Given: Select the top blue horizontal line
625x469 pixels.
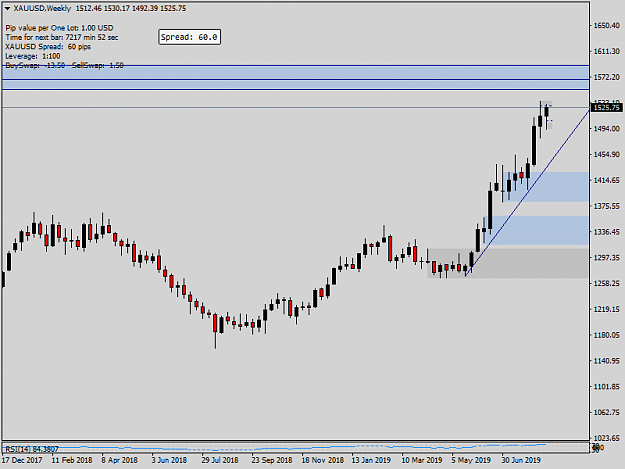Looking at the screenshot, I should pyautogui.click(x=295, y=65).
